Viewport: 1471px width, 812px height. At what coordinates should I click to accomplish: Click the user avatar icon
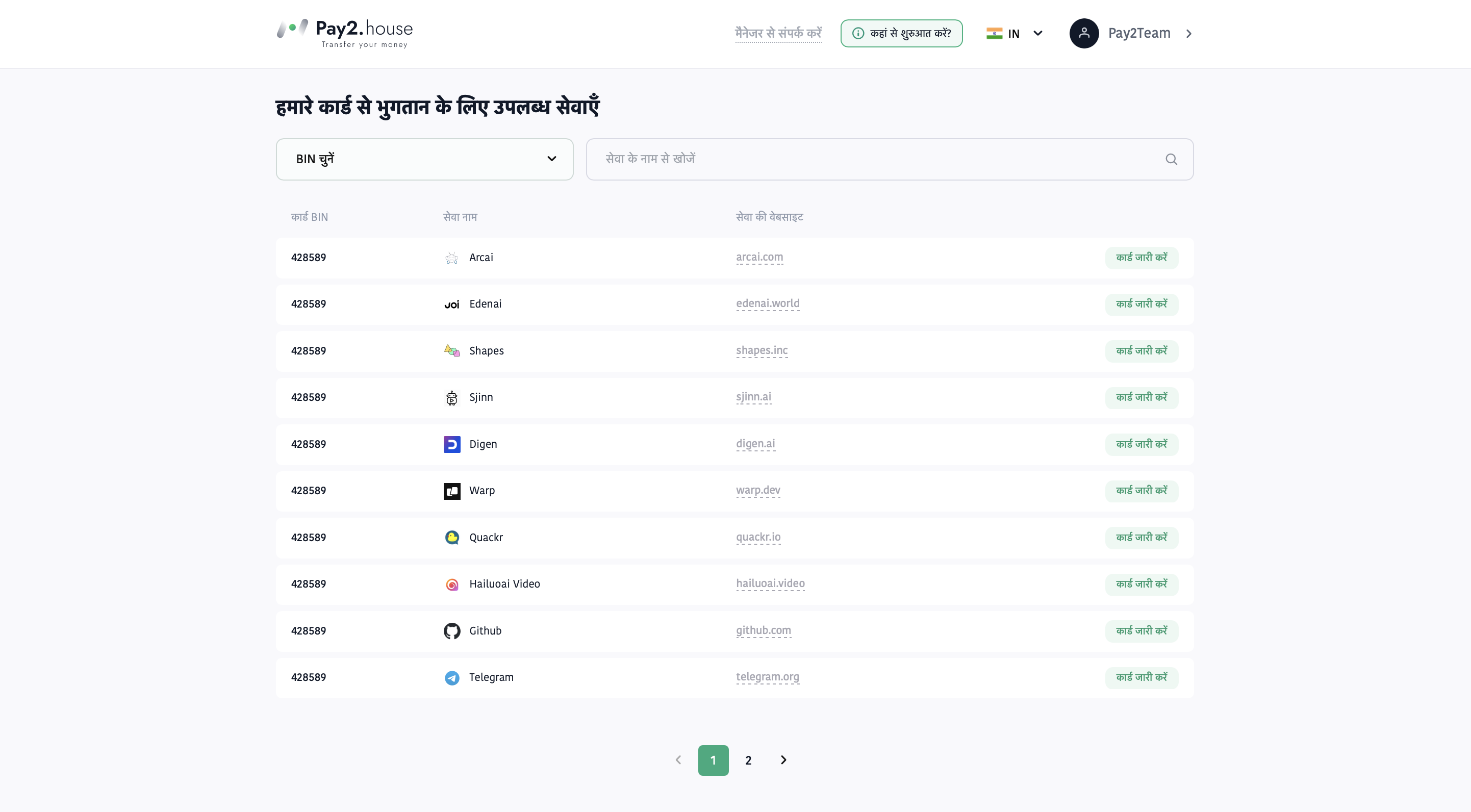(x=1084, y=33)
